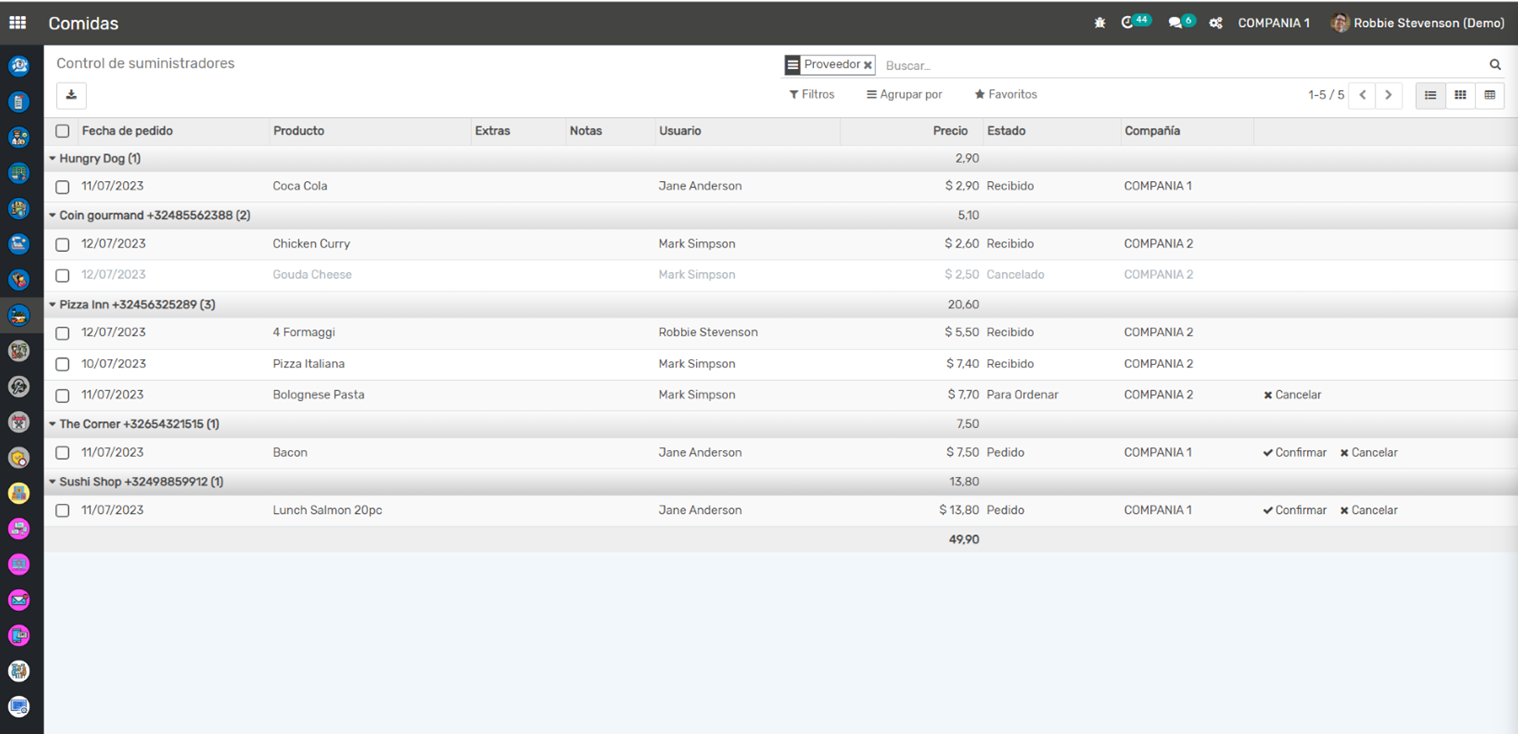Click the search magnifier icon
This screenshot has width=1518, height=734.
(1495, 65)
